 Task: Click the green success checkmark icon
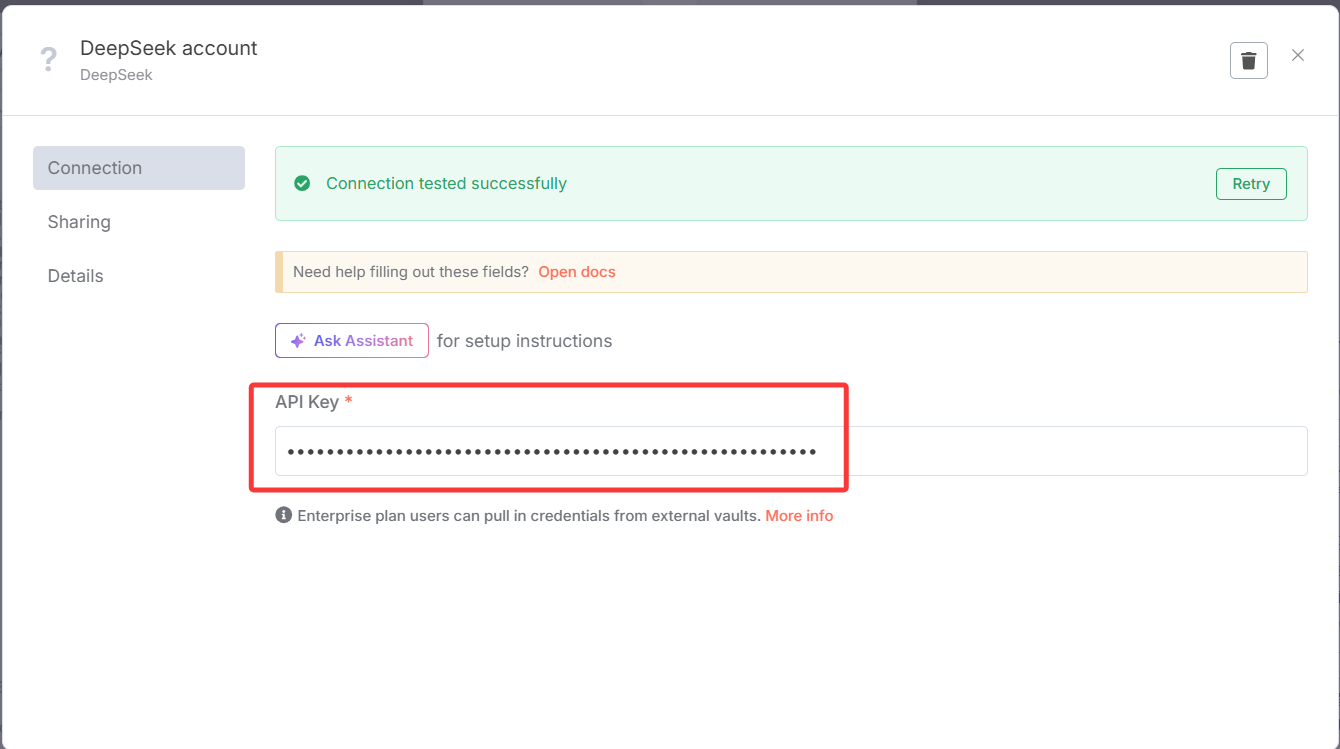click(302, 184)
